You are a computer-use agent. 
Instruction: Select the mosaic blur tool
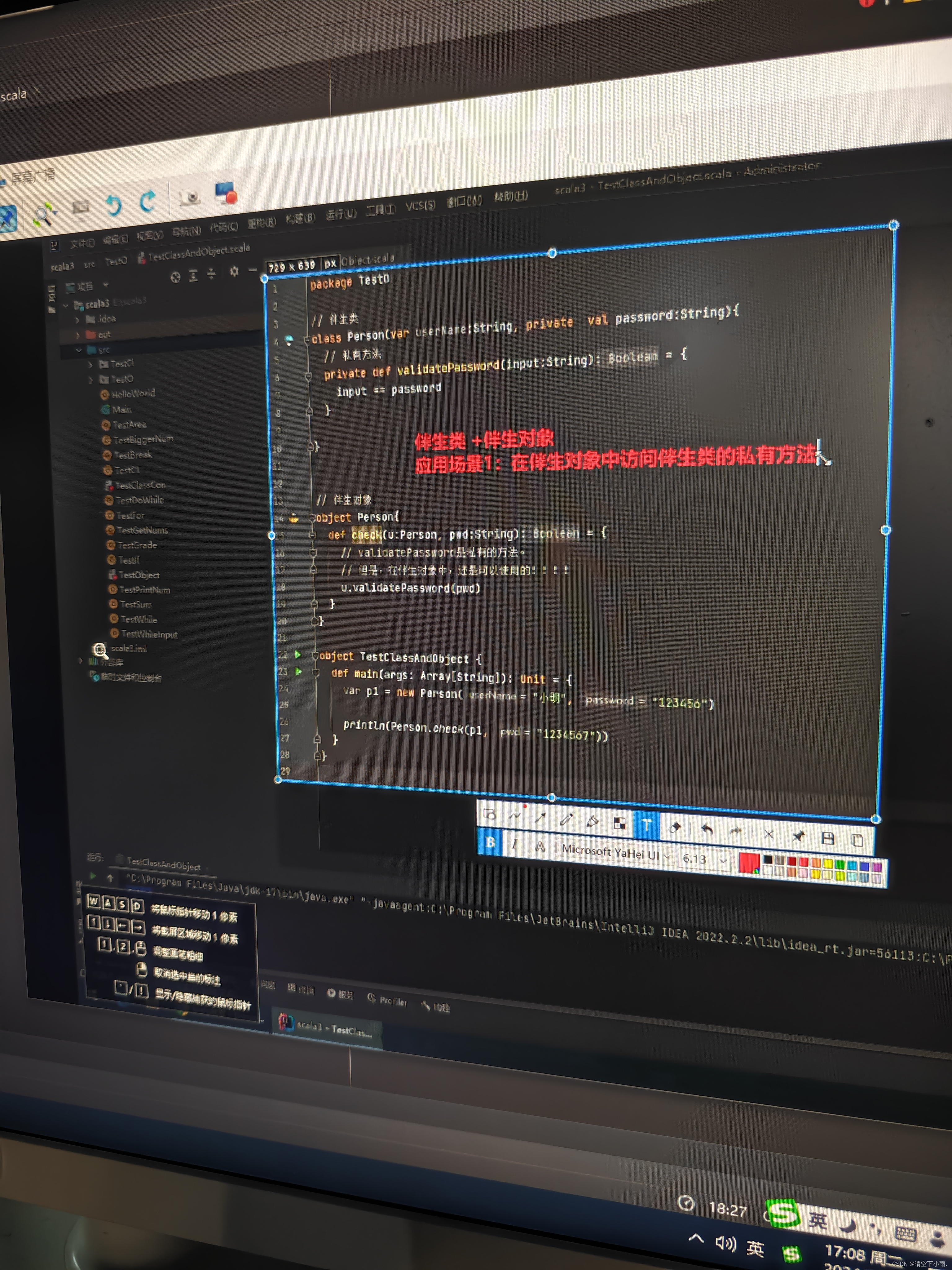620,823
